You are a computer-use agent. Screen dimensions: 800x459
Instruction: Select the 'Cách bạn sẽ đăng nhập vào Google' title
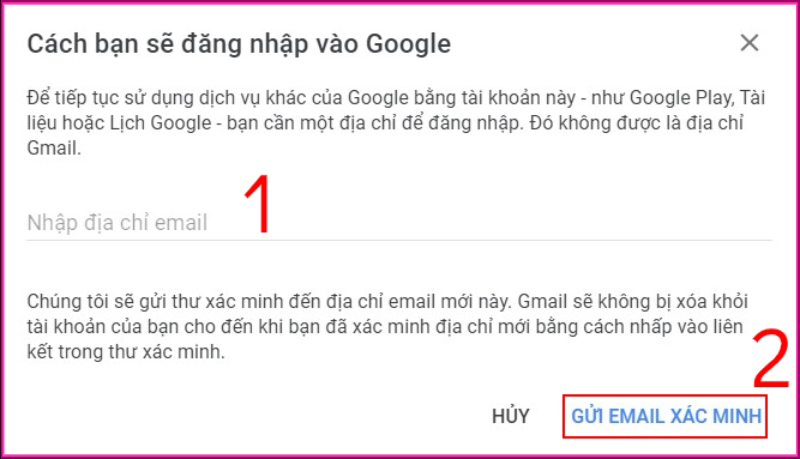tap(239, 44)
